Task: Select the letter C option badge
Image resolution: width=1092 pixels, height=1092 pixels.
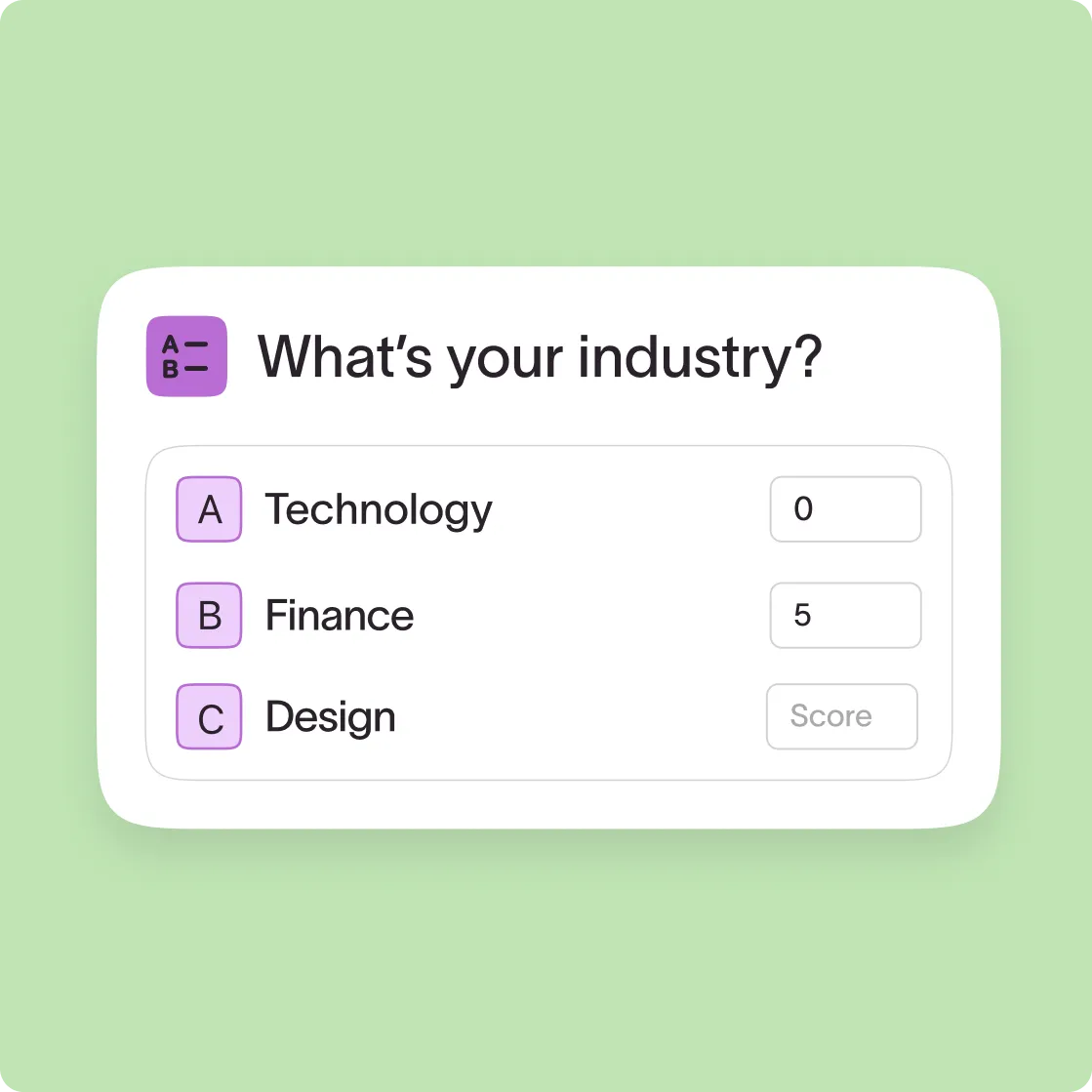Action: point(208,716)
